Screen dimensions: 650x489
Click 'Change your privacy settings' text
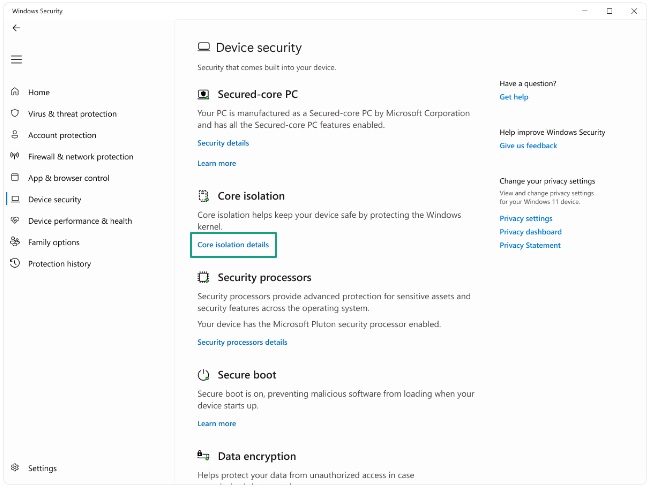tap(547, 181)
